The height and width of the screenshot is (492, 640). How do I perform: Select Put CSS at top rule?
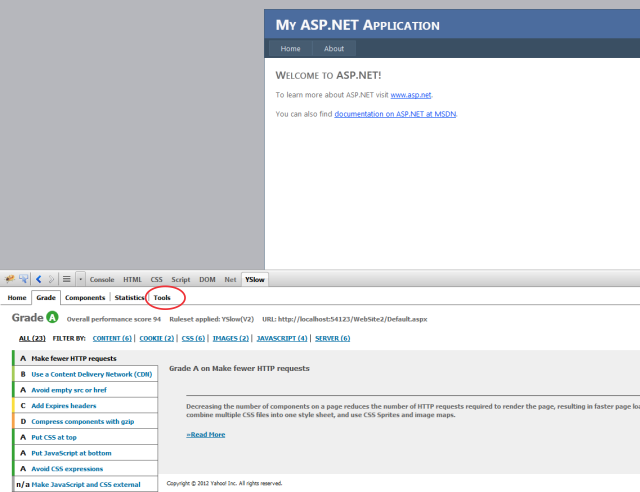click(85, 437)
